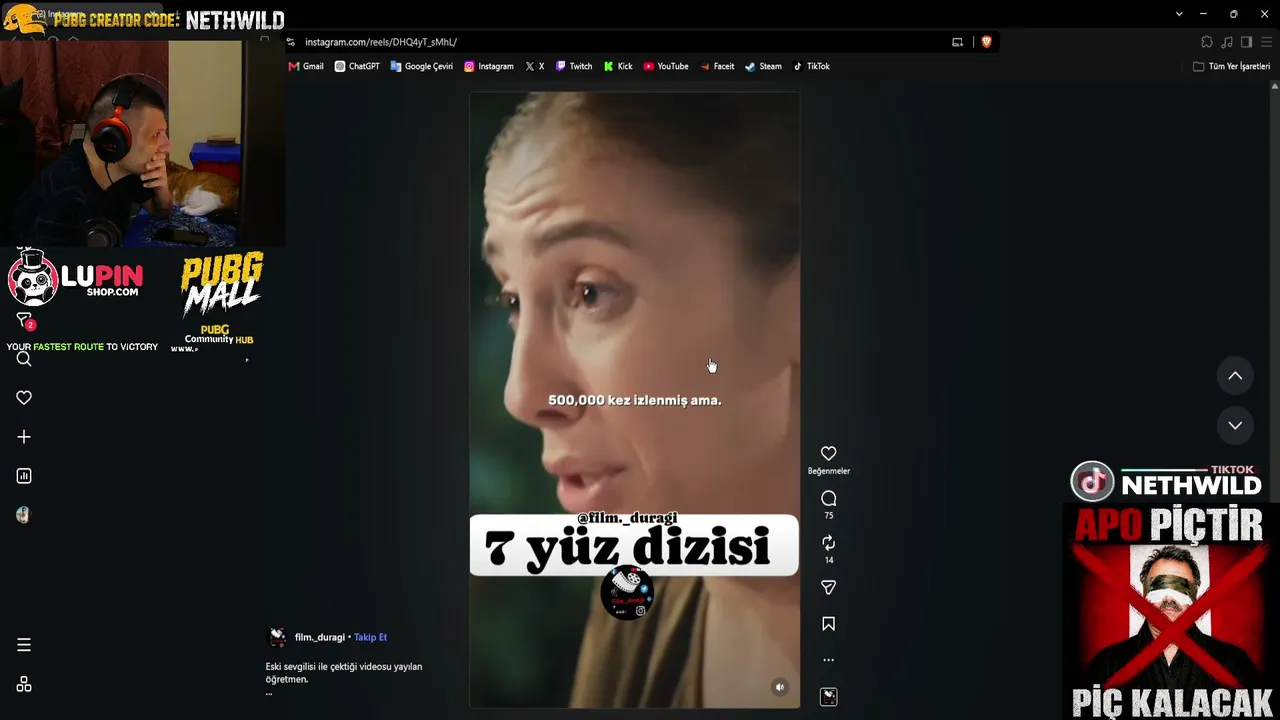Viewport: 1280px width, 720px height.
Task: Go to the previous reel
Action: 1235,376
